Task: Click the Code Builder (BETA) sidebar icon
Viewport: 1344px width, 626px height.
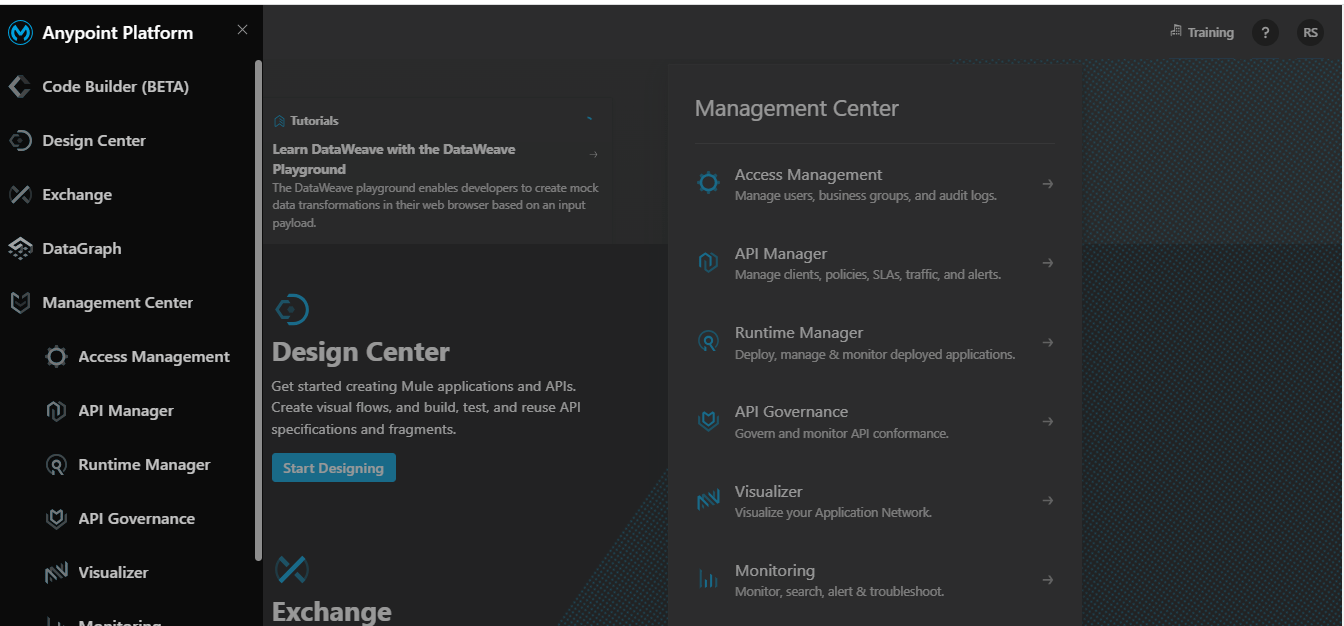Action: pyautogui.click(x=20, y=87)
